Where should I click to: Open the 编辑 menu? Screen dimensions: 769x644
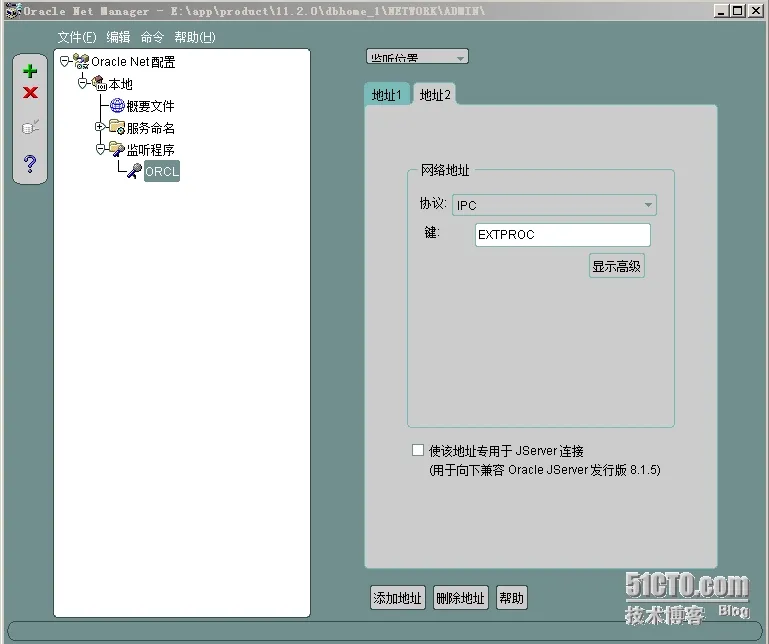tap(118, 37)
